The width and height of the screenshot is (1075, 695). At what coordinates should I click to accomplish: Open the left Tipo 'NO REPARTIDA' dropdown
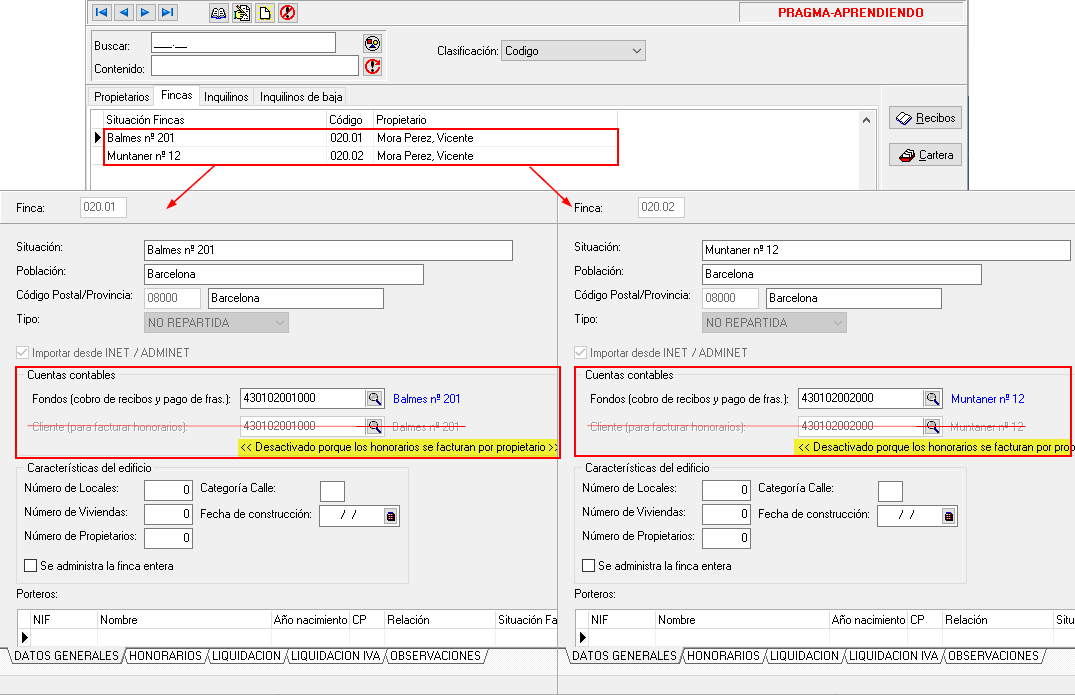(280, 323)
